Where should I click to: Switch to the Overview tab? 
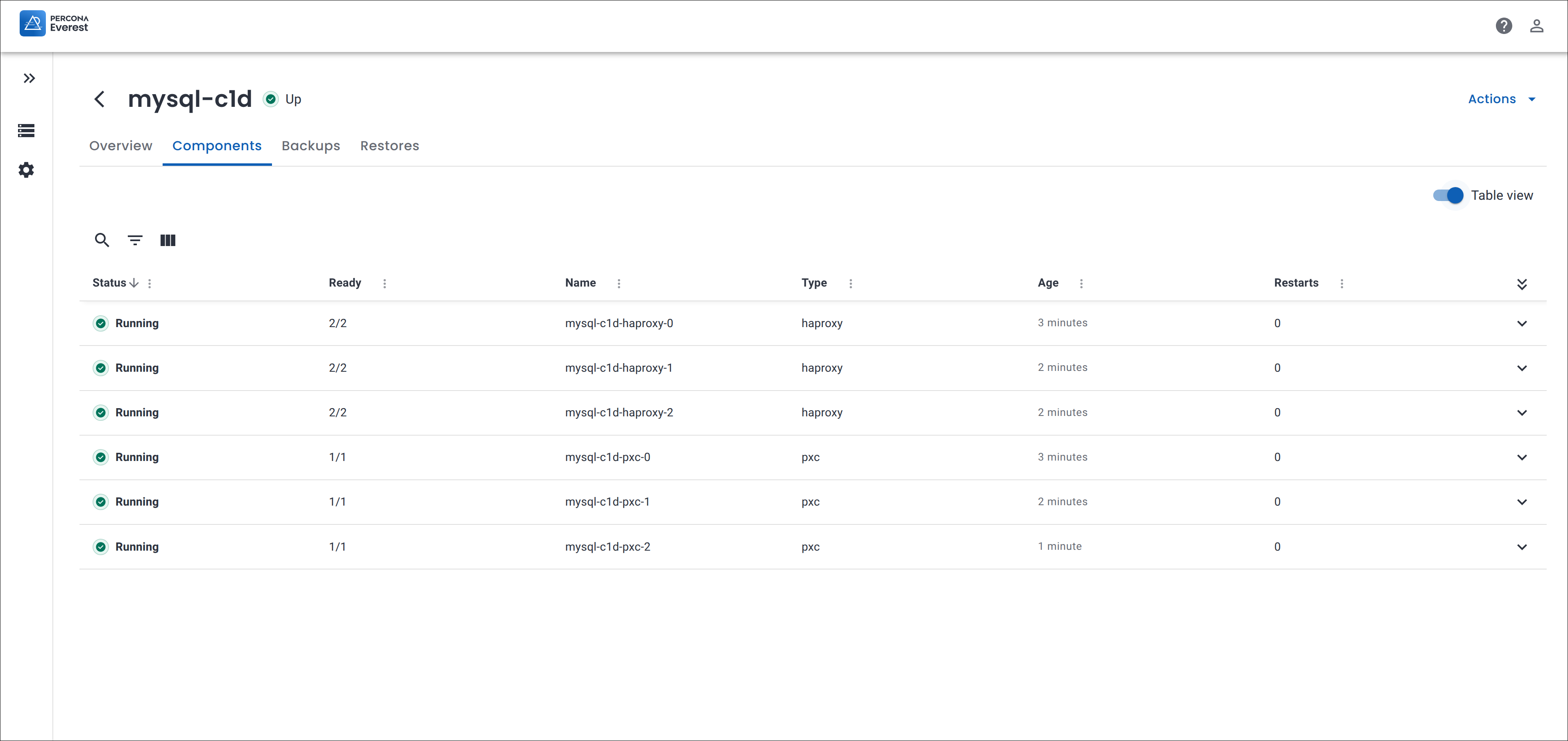(x=120, y=145)
